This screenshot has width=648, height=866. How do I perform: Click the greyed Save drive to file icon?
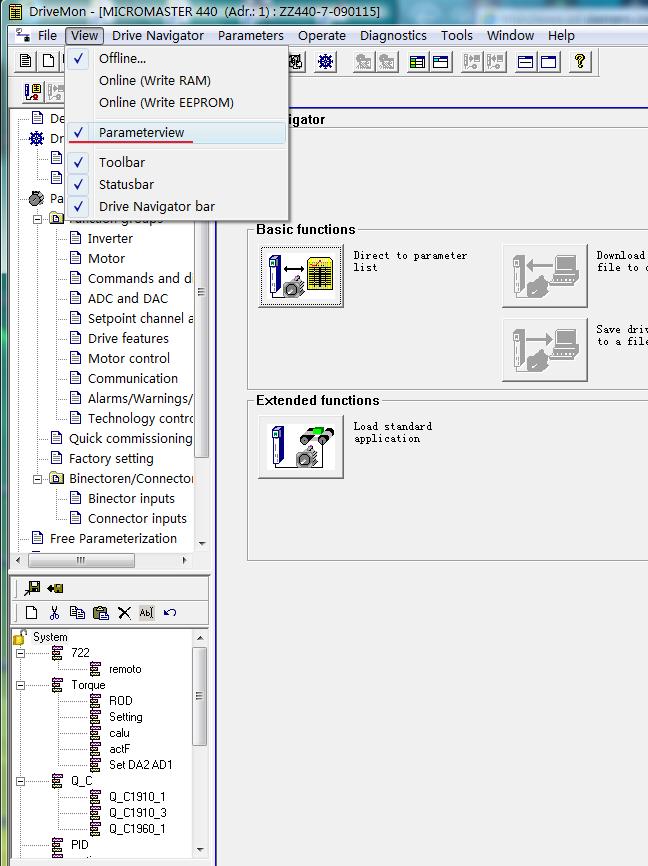pos(545,350)
